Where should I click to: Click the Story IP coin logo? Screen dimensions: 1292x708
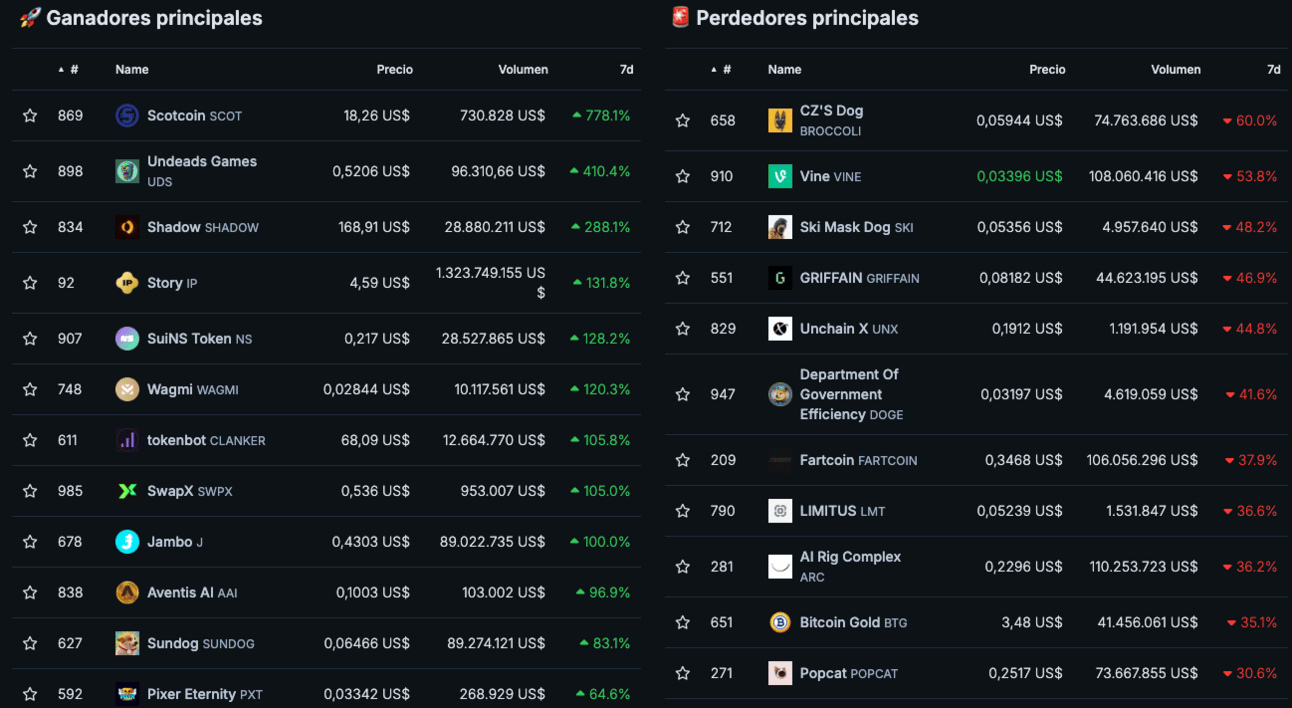tap(127, 283)
